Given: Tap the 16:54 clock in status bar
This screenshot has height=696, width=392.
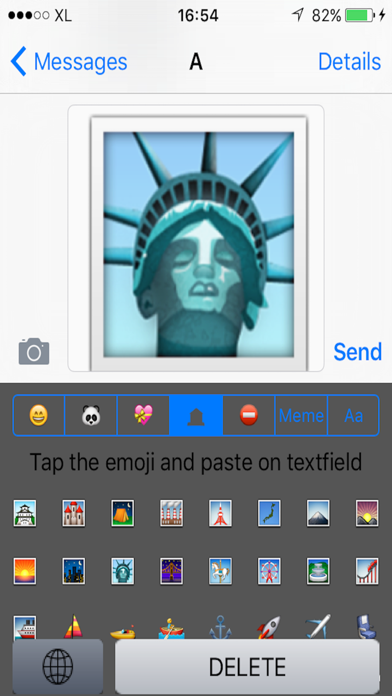Looking at the screenshot, I should tap(198, 16).
